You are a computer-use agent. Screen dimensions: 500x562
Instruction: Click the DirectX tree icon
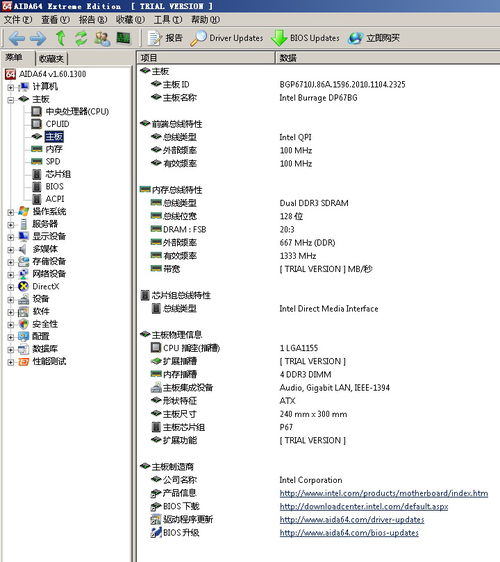click(x=24, y=286)
